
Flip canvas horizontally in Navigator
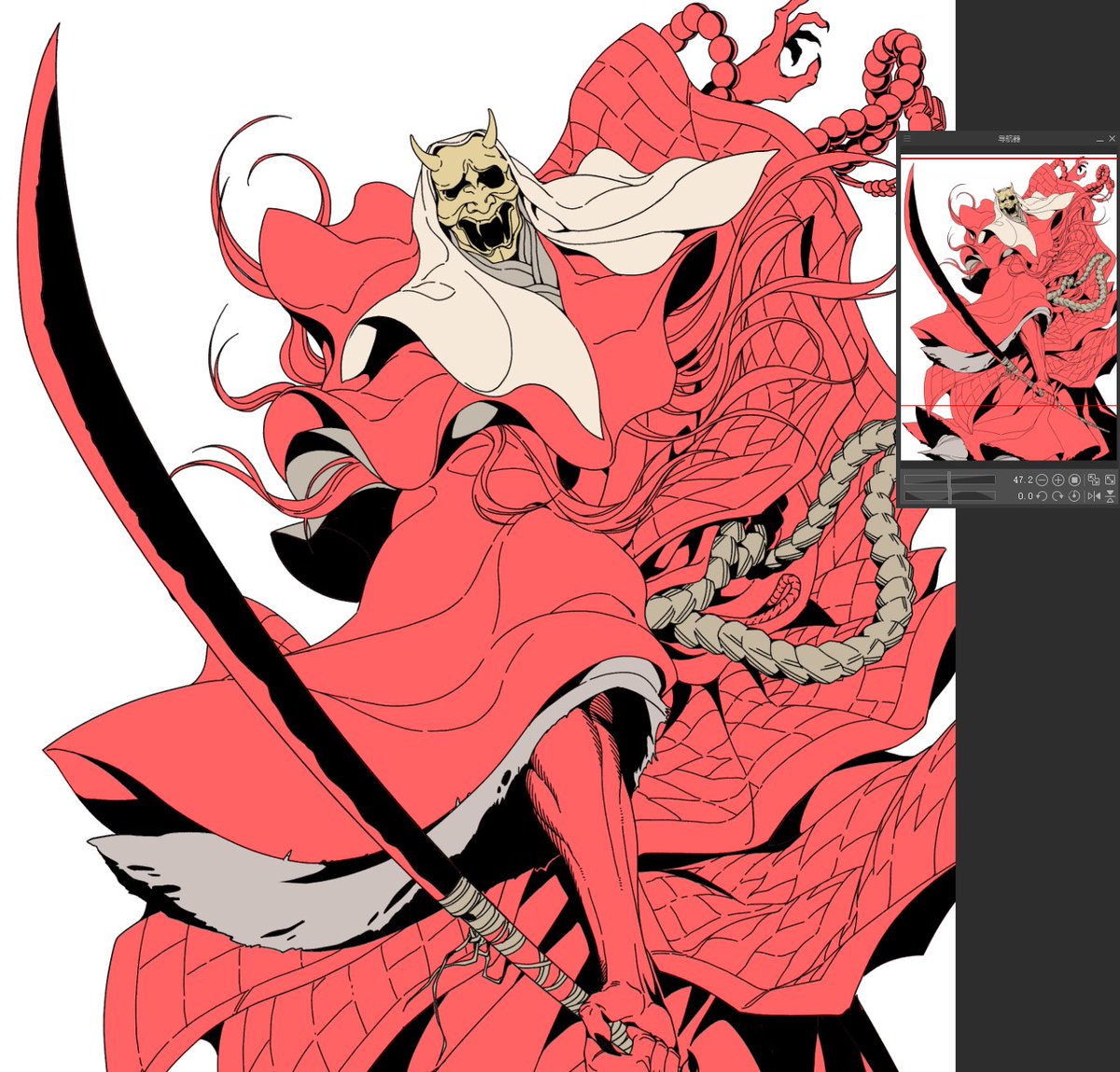[1094, 495]
